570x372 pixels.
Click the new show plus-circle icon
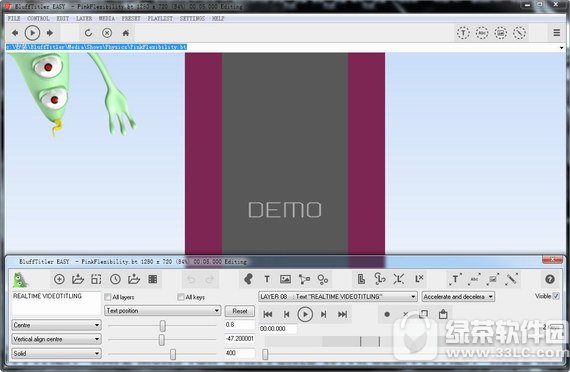click(59, 279)
